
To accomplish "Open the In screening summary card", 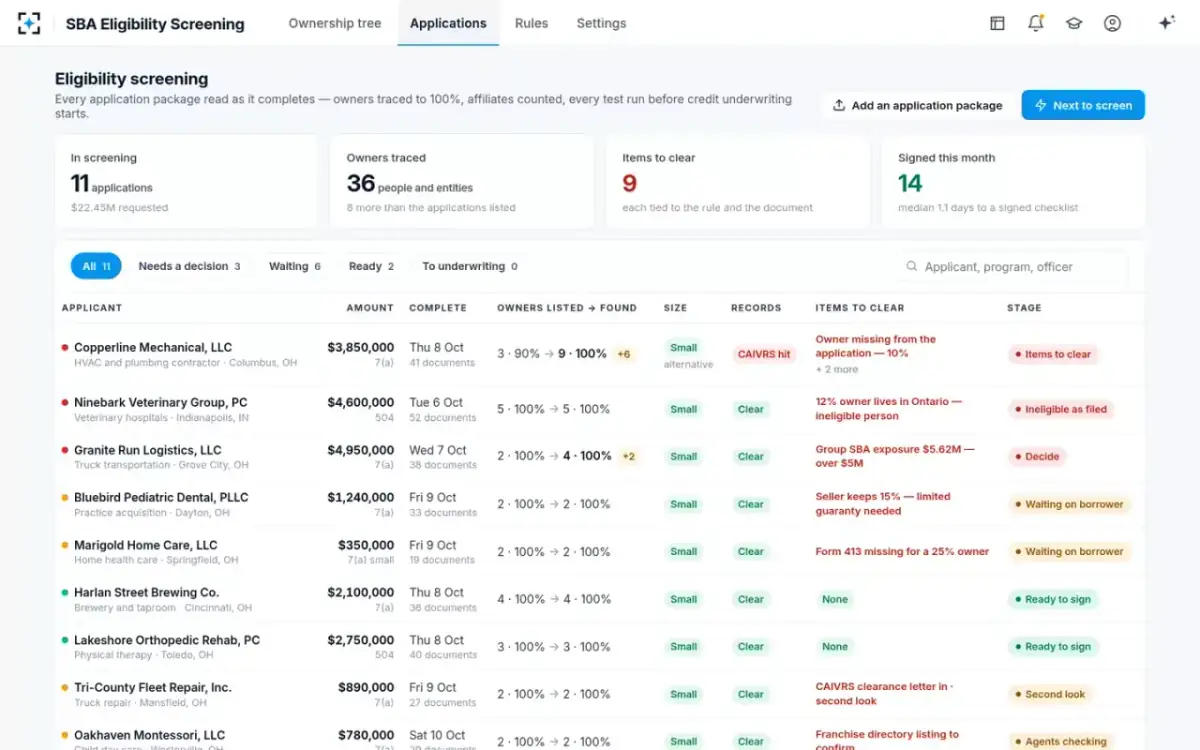I will 186,182.
